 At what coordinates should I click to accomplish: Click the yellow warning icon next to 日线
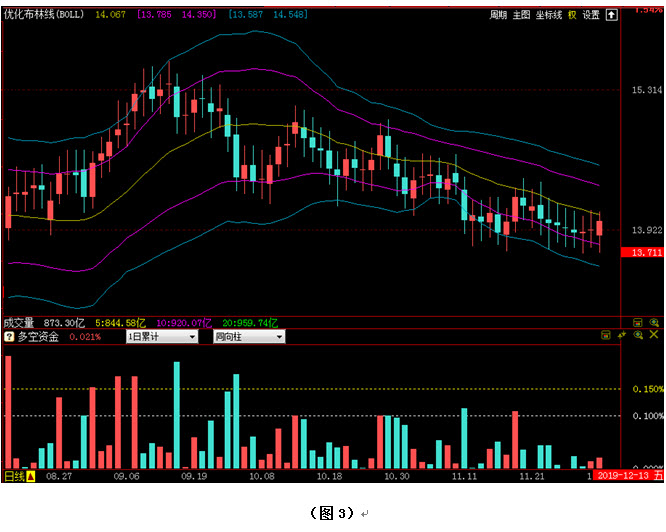tap(30, 477)
